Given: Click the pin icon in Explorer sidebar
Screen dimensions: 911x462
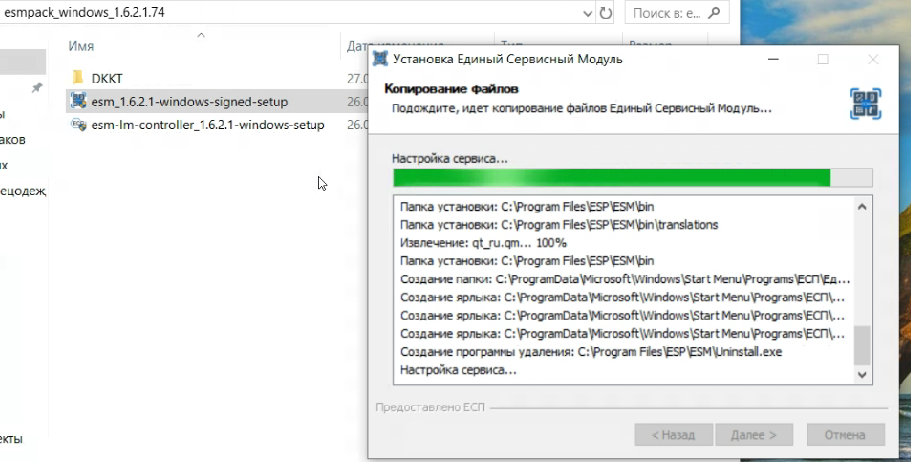Looking at the screenshot, I should point(37,88).
